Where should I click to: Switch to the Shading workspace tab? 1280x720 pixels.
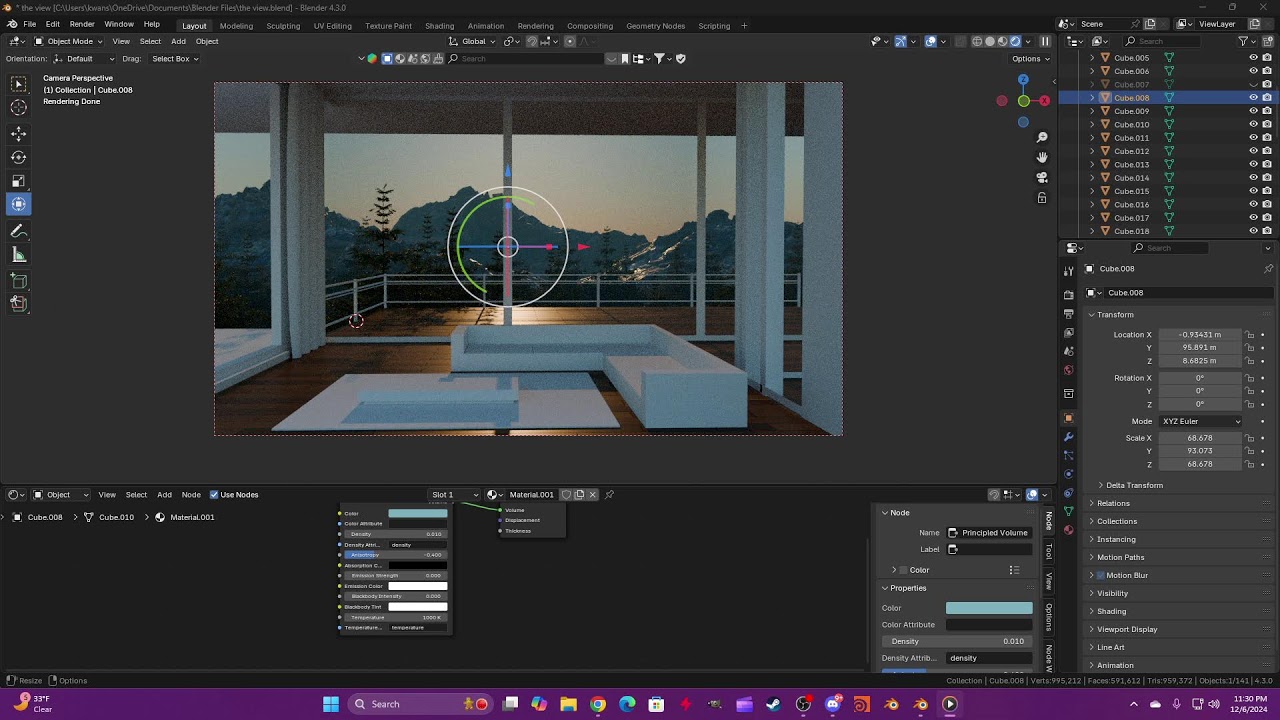coord(439,25)
